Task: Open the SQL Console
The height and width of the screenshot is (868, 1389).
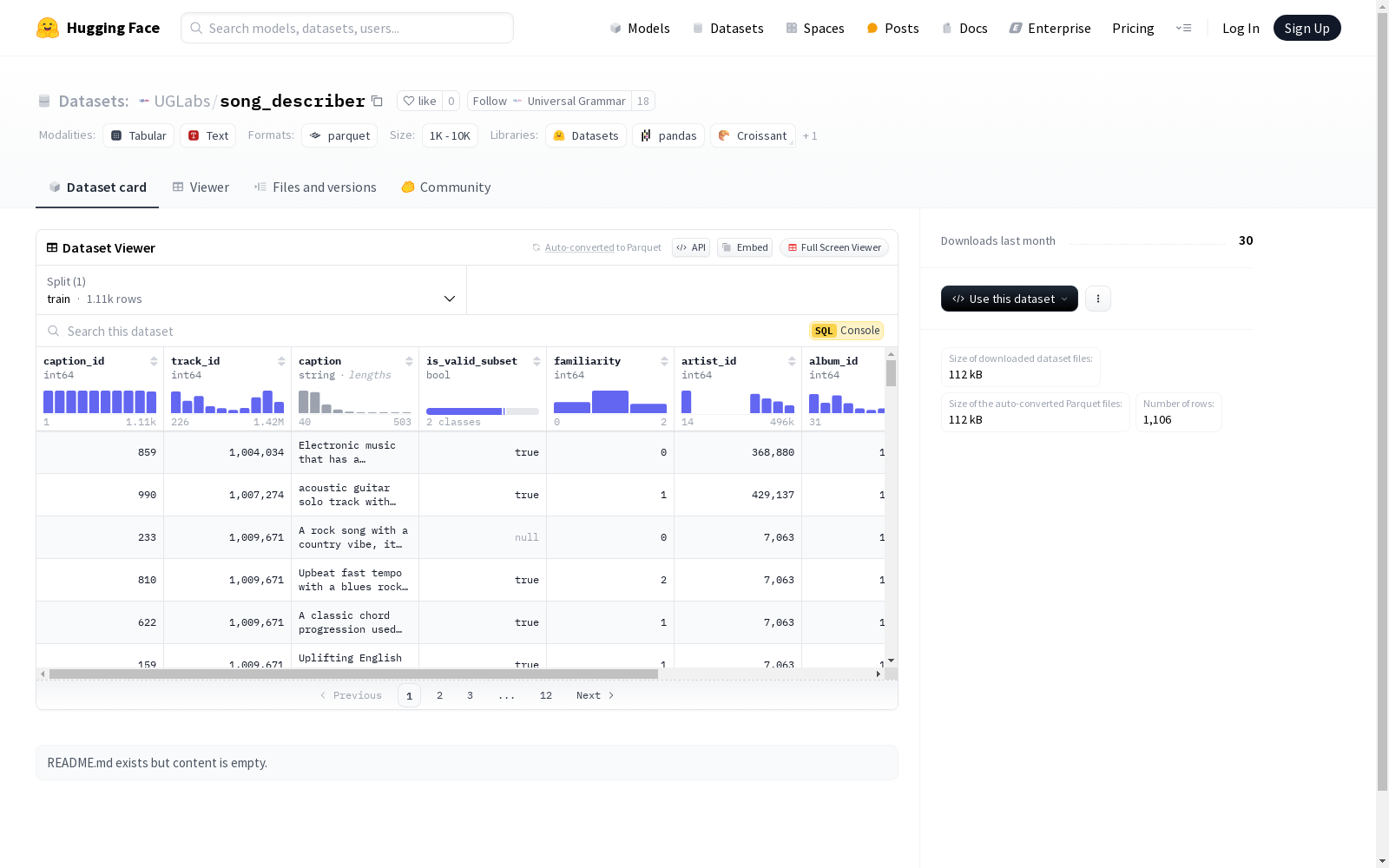Action: 846,331
